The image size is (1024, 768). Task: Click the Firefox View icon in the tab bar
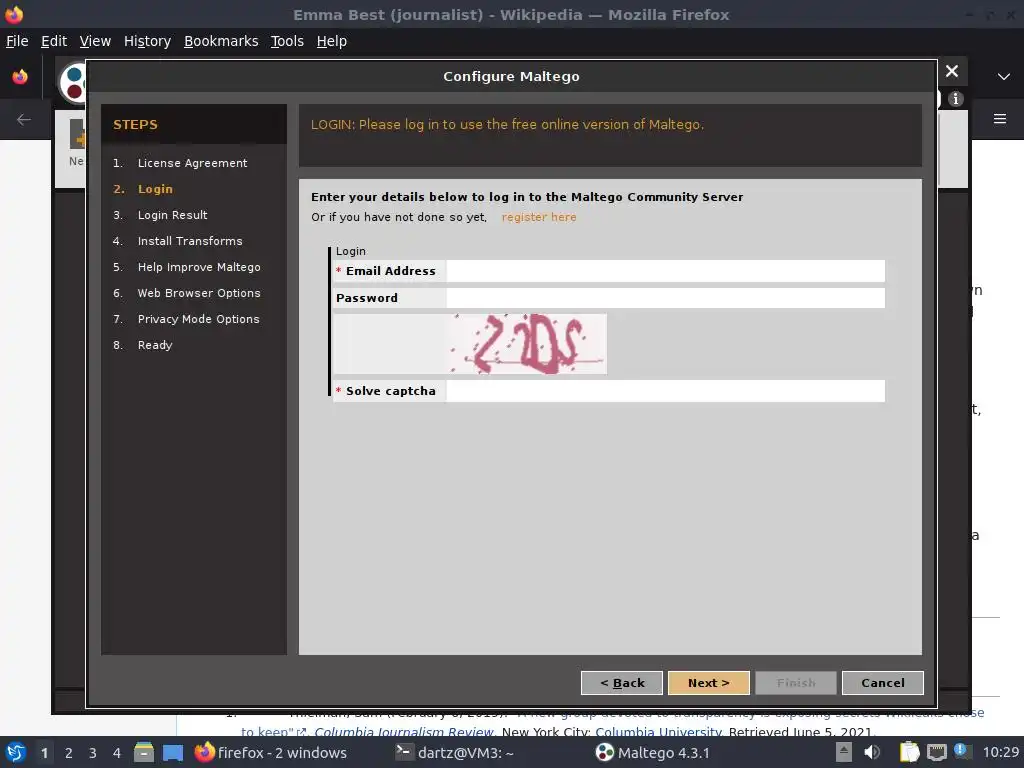pyautogui.click(x=20, y=77)
